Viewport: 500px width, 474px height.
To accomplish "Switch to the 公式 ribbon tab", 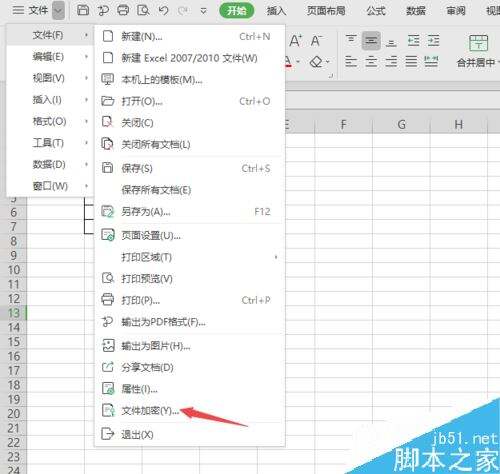I will pyautogui.click(x=376, y=11).
